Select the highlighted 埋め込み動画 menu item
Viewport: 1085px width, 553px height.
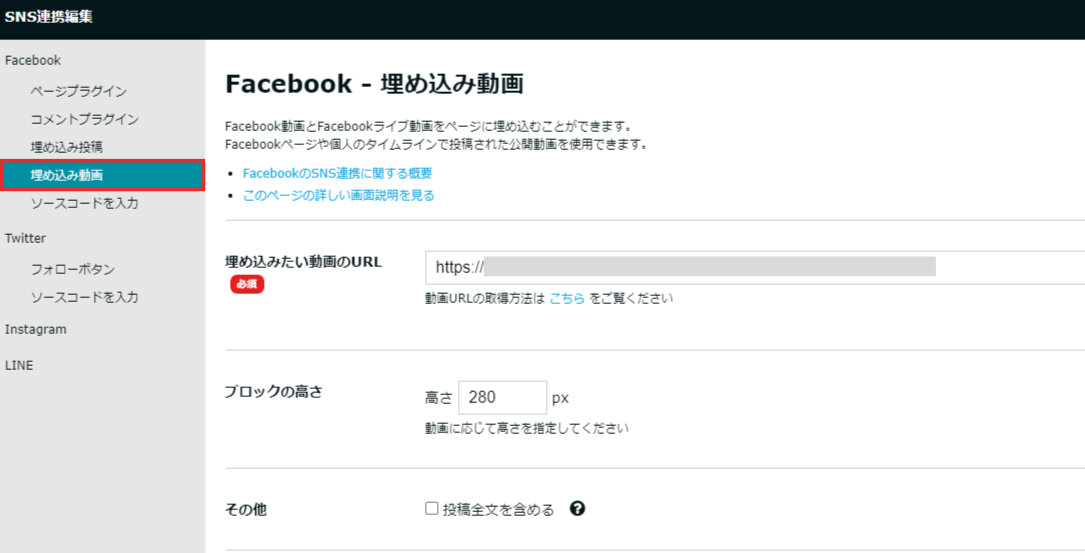pos(102,175)
